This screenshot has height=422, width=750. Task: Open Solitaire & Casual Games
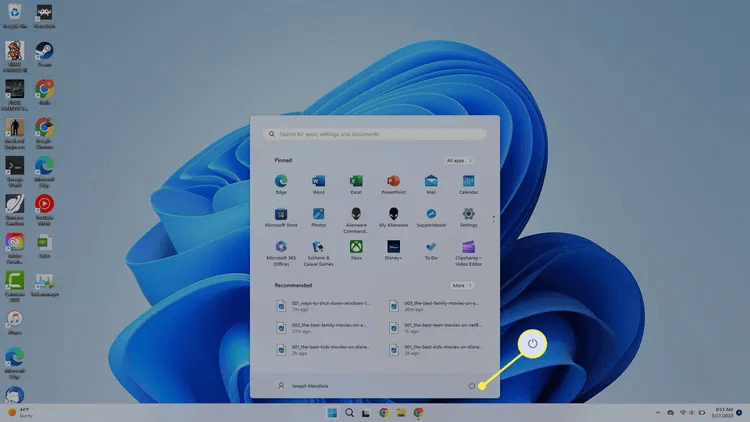[x=318, y=253]
